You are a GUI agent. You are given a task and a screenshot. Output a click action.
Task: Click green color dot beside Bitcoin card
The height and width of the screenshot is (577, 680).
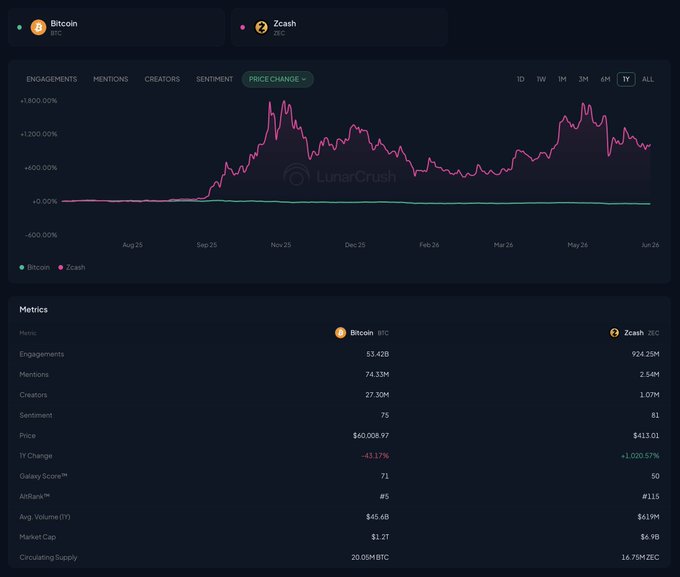pos(19,27)
